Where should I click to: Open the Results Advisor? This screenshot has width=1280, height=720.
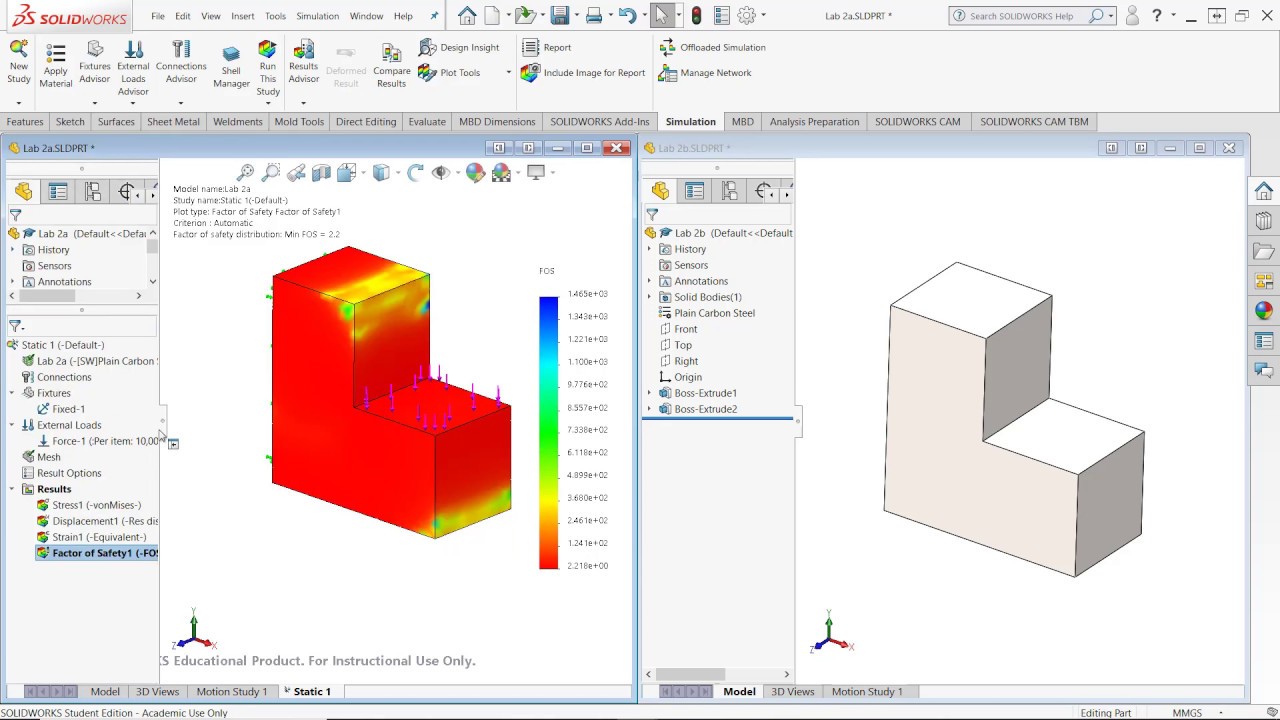[x=304, y=62]
